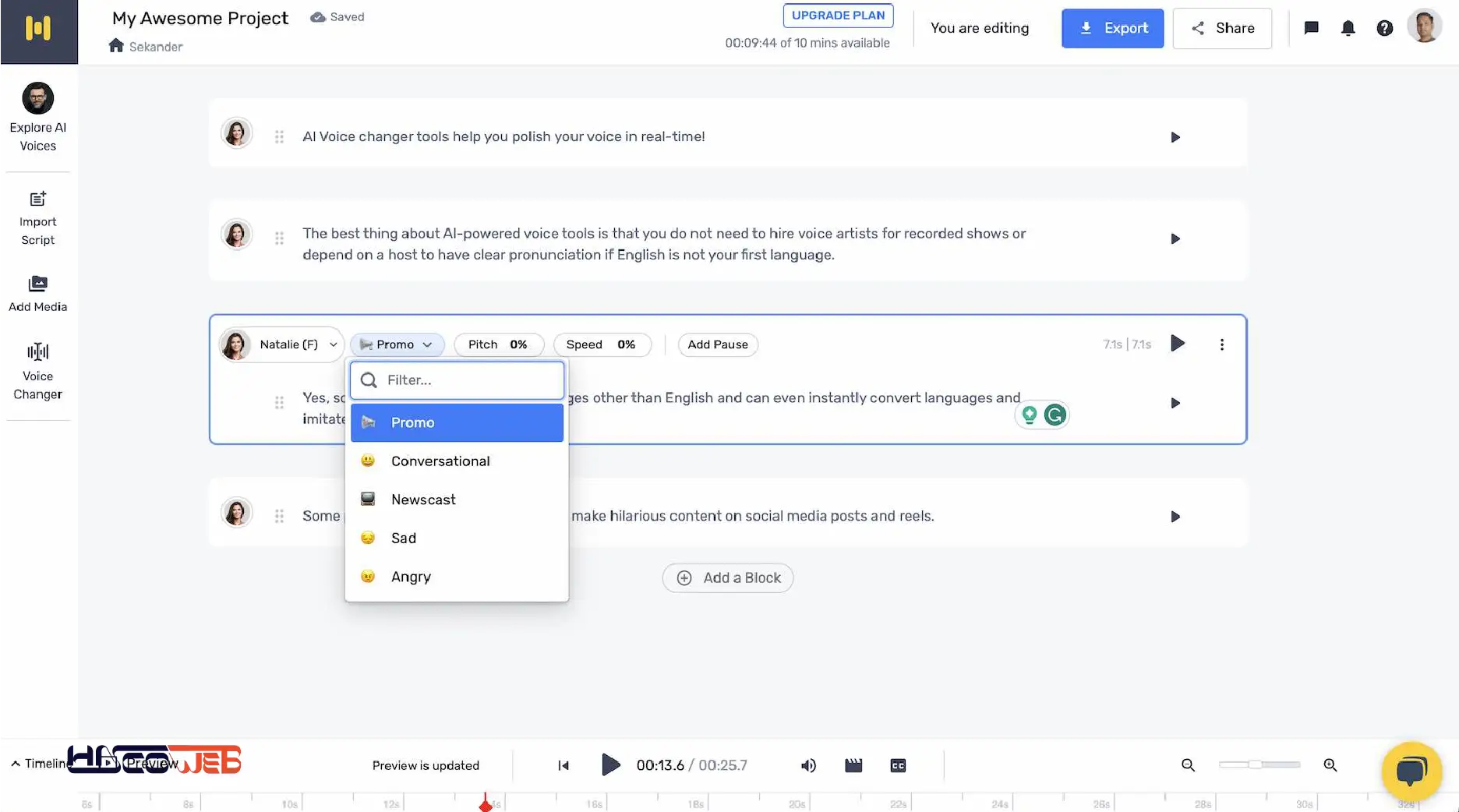Click the Export button
The width and height of the screenshot is (1459, 812).
tap(1112, 28)
